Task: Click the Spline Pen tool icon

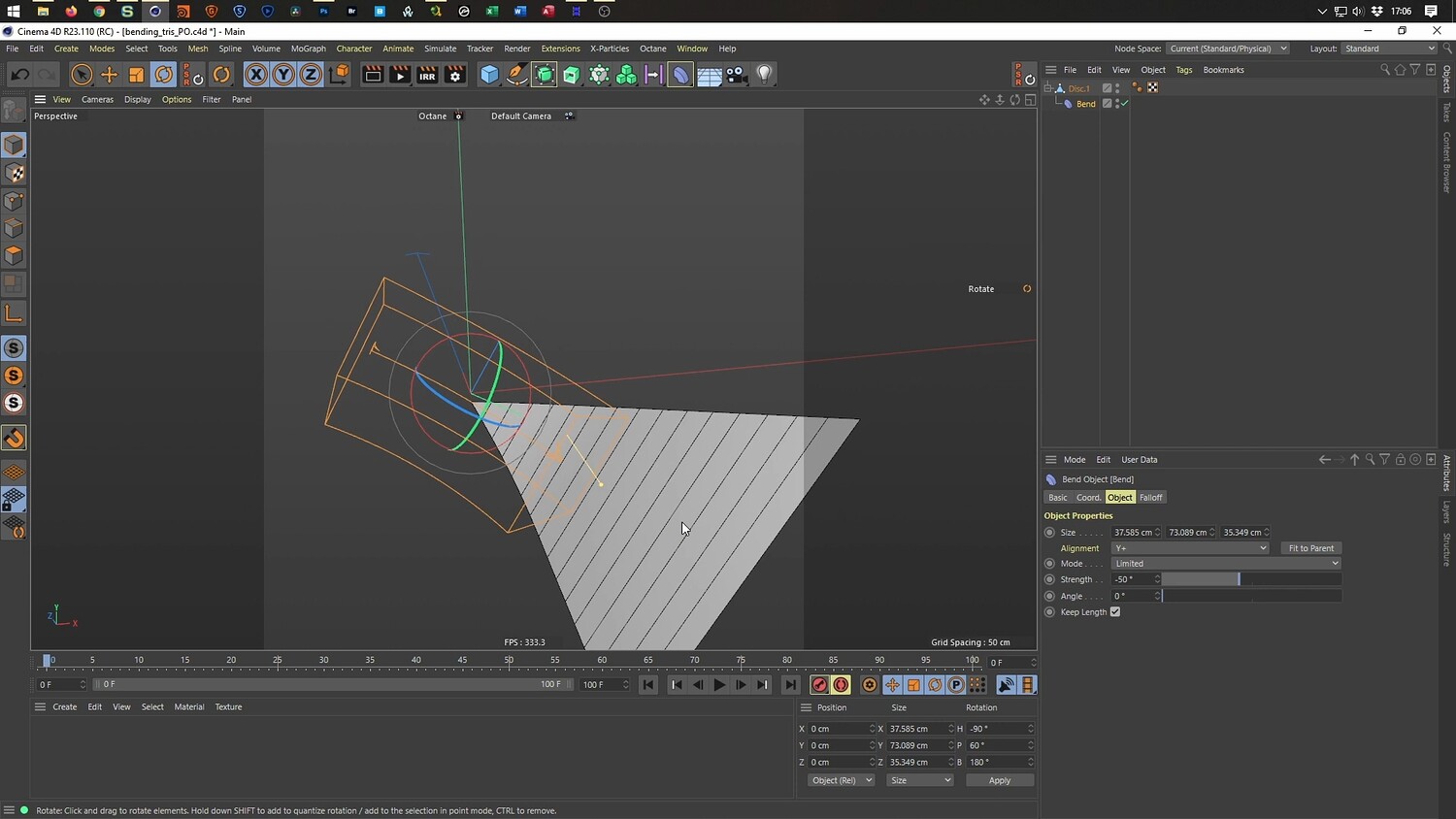Action: click(517, 75)
